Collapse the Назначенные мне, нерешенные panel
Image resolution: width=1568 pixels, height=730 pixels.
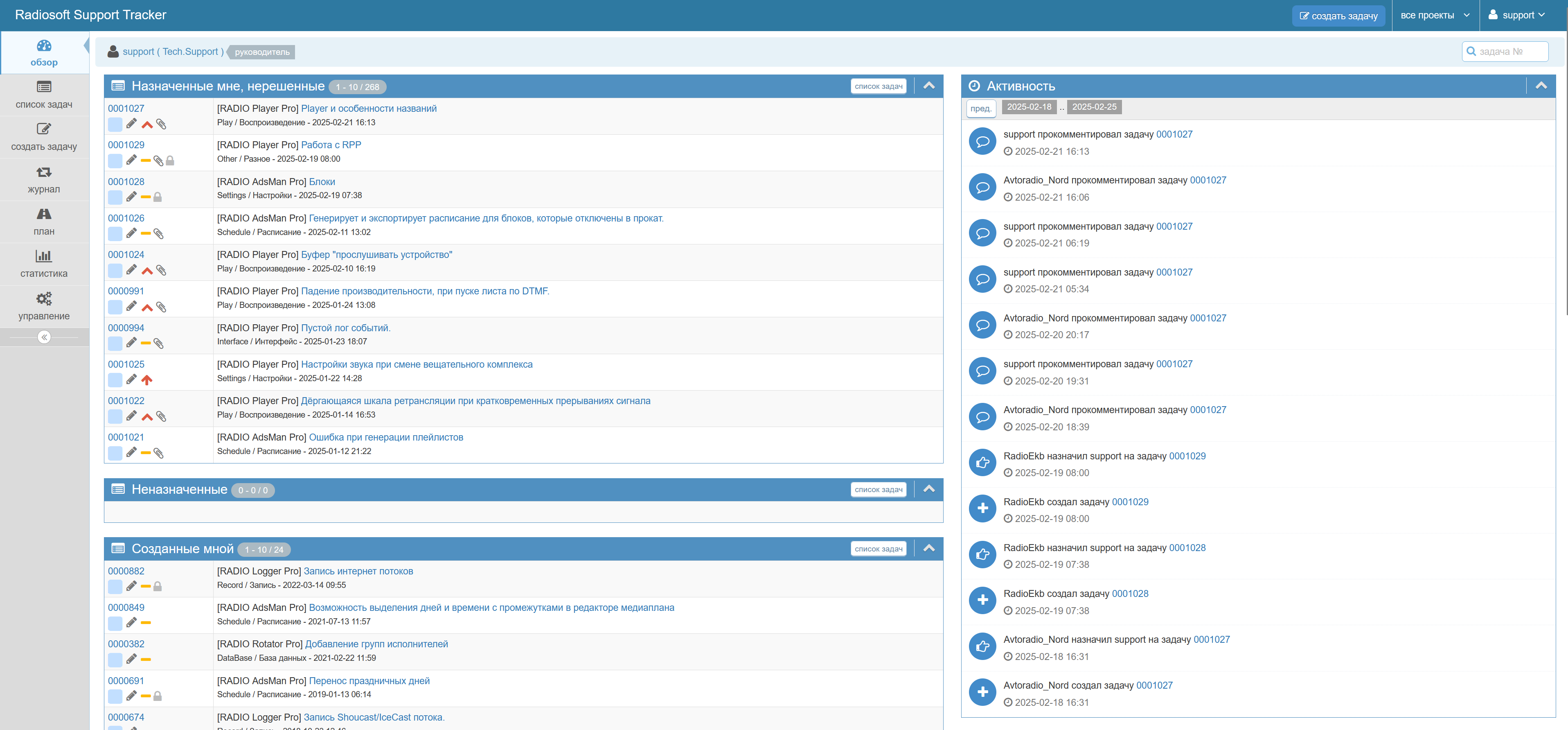[x=928, y=86]
